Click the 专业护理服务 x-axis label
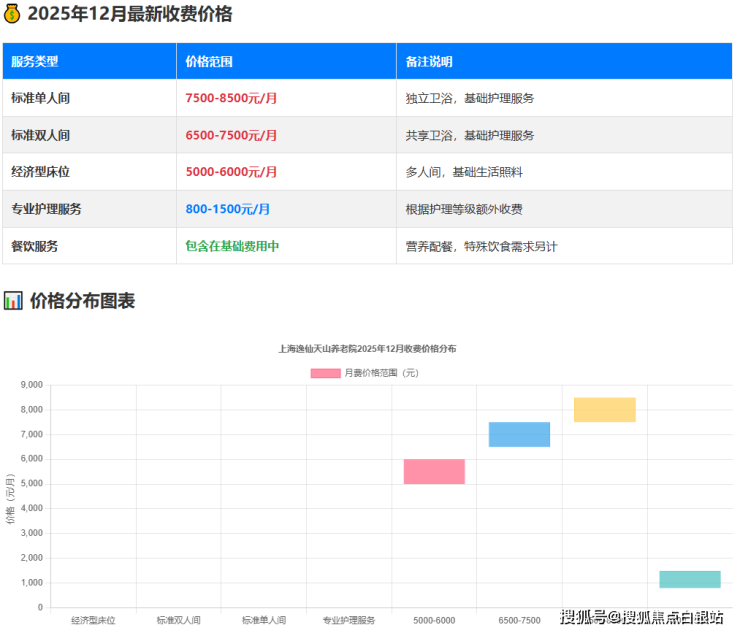The image size is (740, 633). [x=349, y=621]
